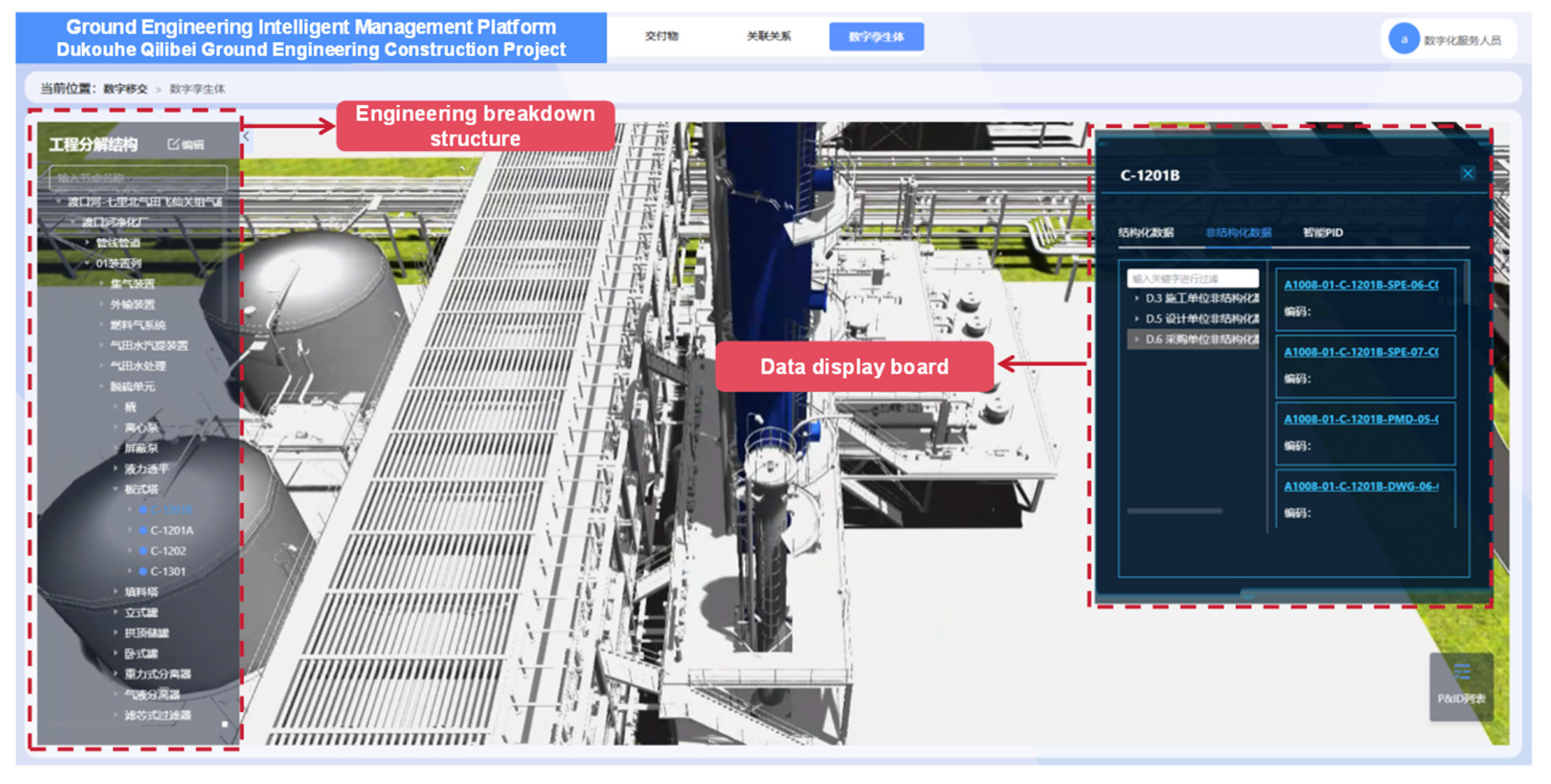
Task: Collapse the left panel with chevron arrow
Action: 246,137
